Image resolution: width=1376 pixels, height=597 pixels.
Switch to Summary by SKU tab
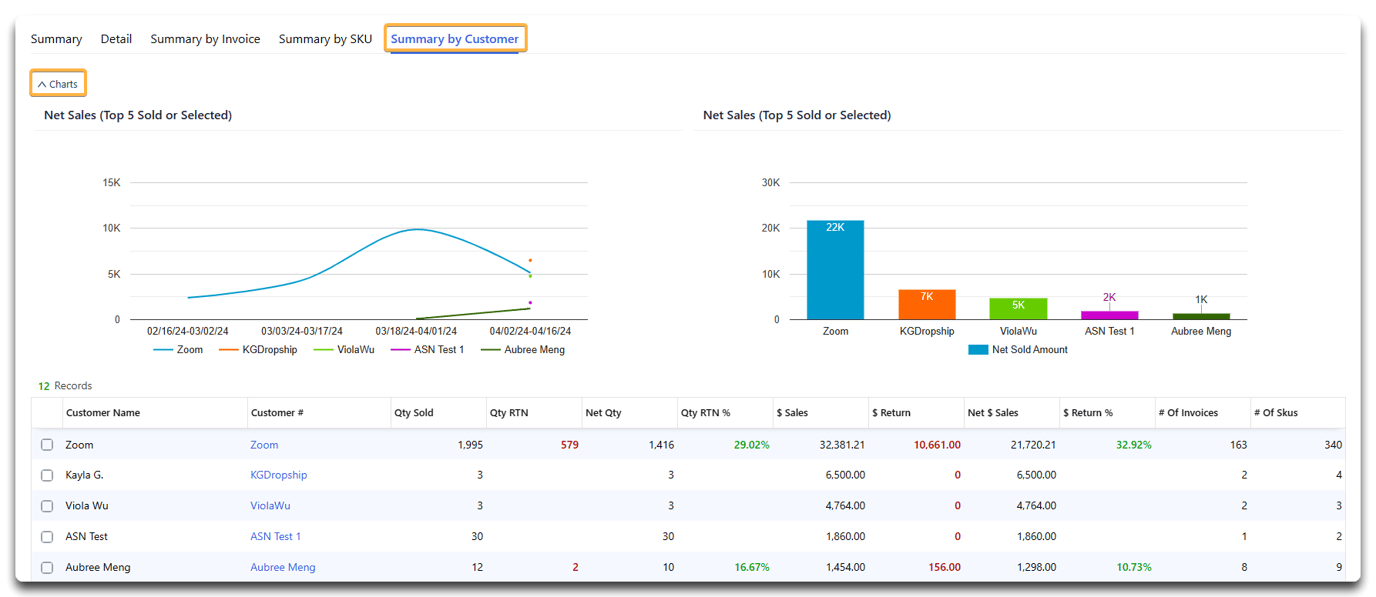pos(325,39)
